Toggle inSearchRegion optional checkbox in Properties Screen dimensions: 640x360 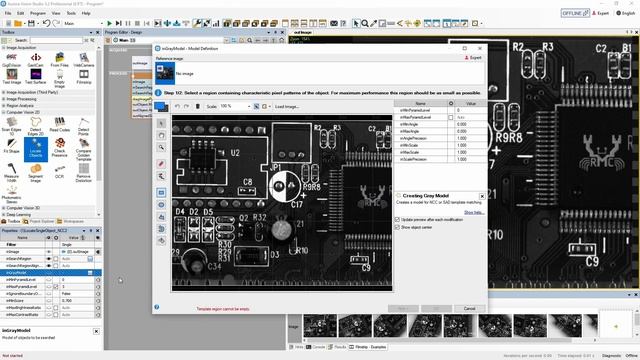pos(56,259)
